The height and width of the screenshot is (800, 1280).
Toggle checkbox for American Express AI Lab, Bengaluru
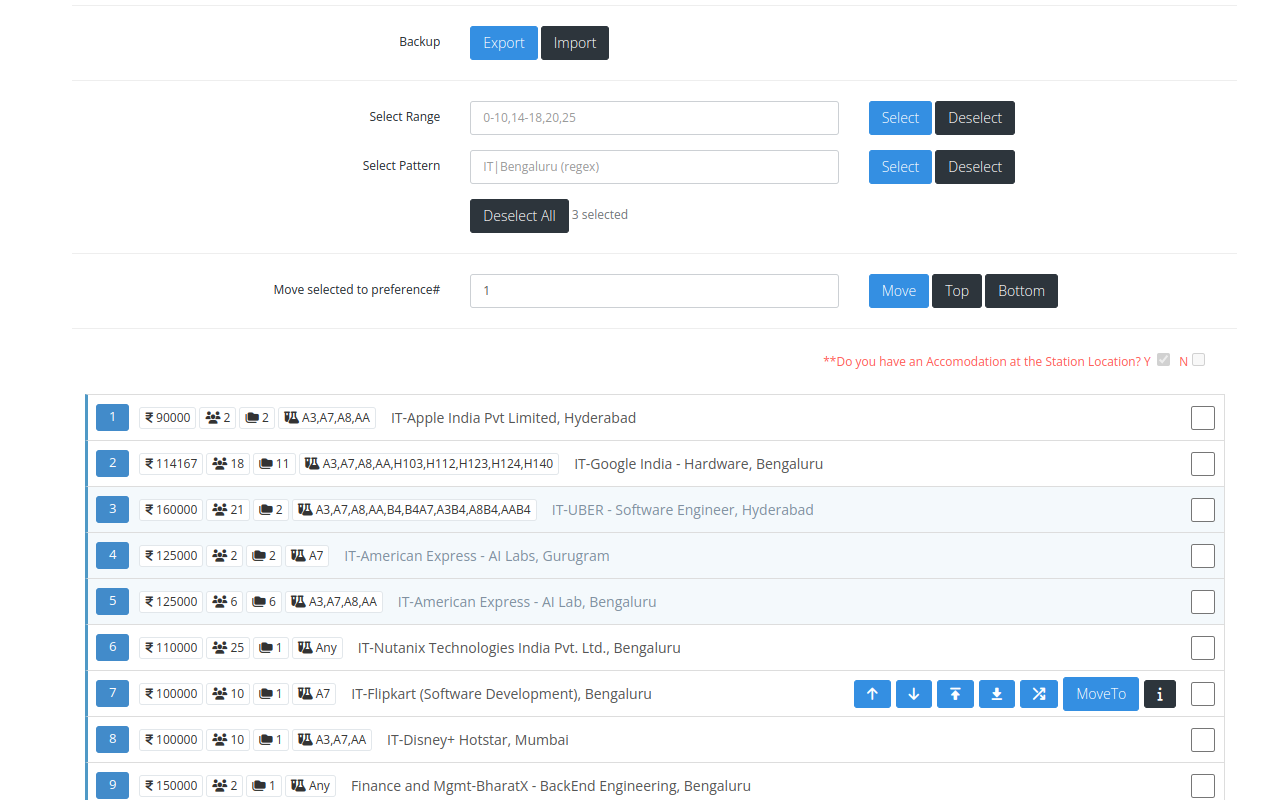(x=1203, y=602)
